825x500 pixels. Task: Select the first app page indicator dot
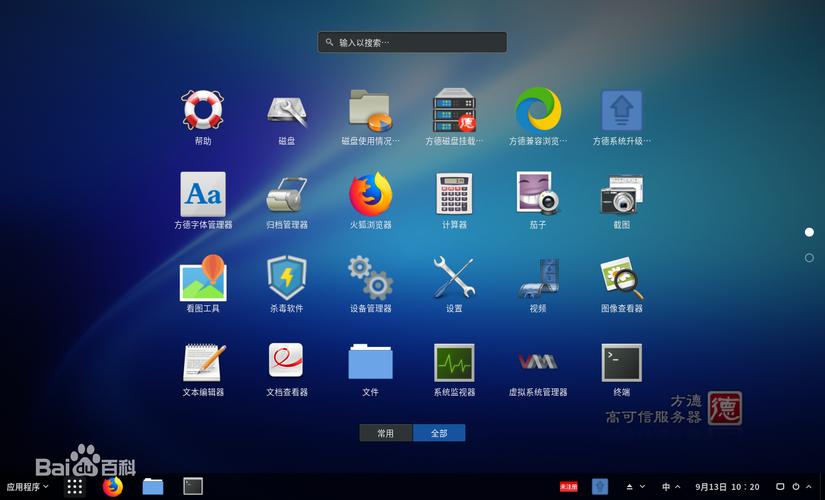click(x=809, y=232)
